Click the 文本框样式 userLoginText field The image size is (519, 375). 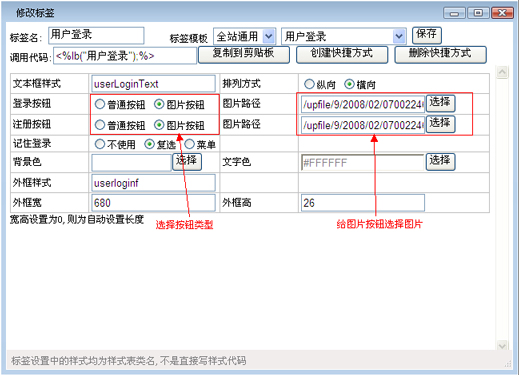(x=153, y=84)
